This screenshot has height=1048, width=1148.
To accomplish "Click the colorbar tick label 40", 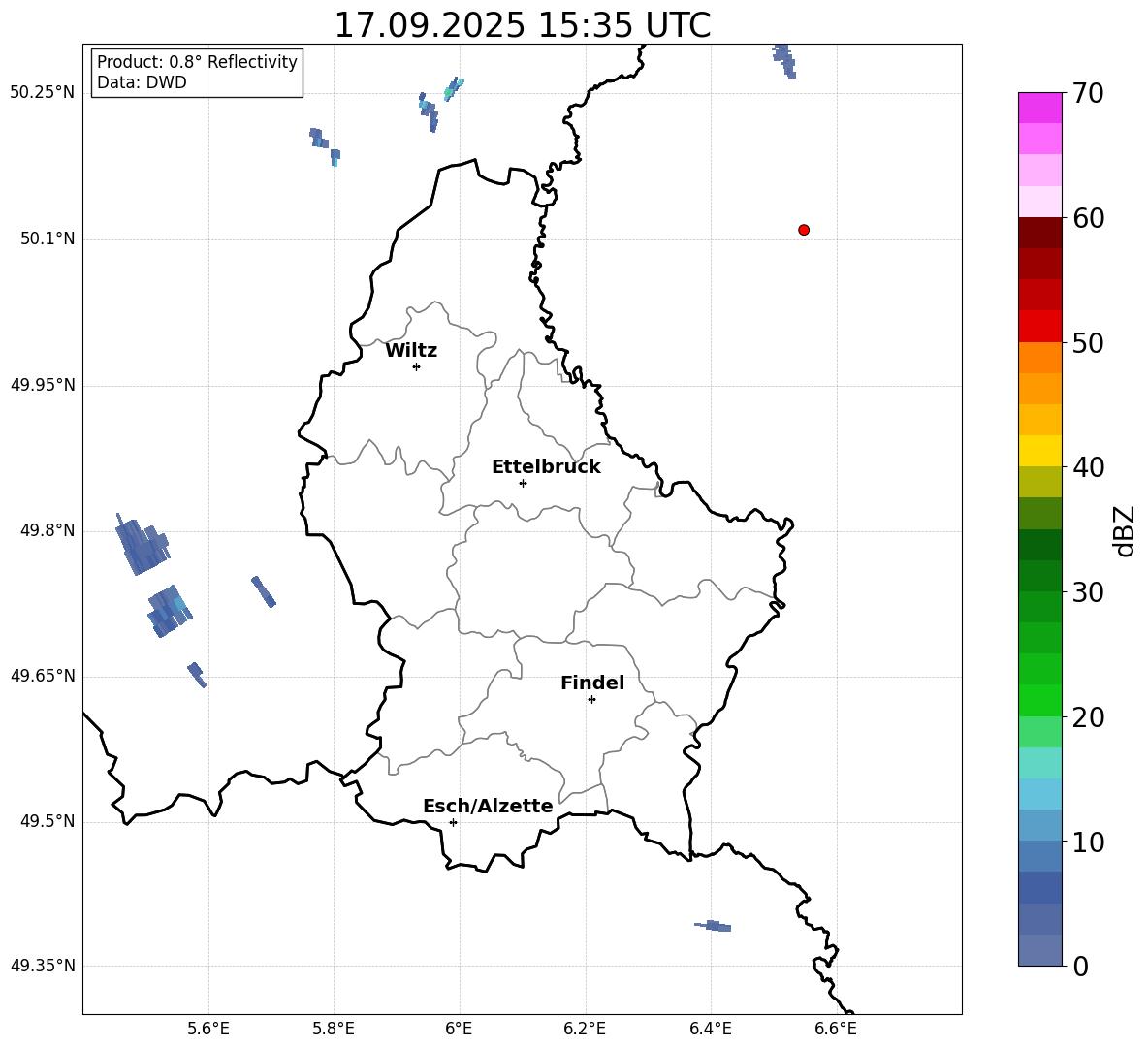I will coord(1089,467).
